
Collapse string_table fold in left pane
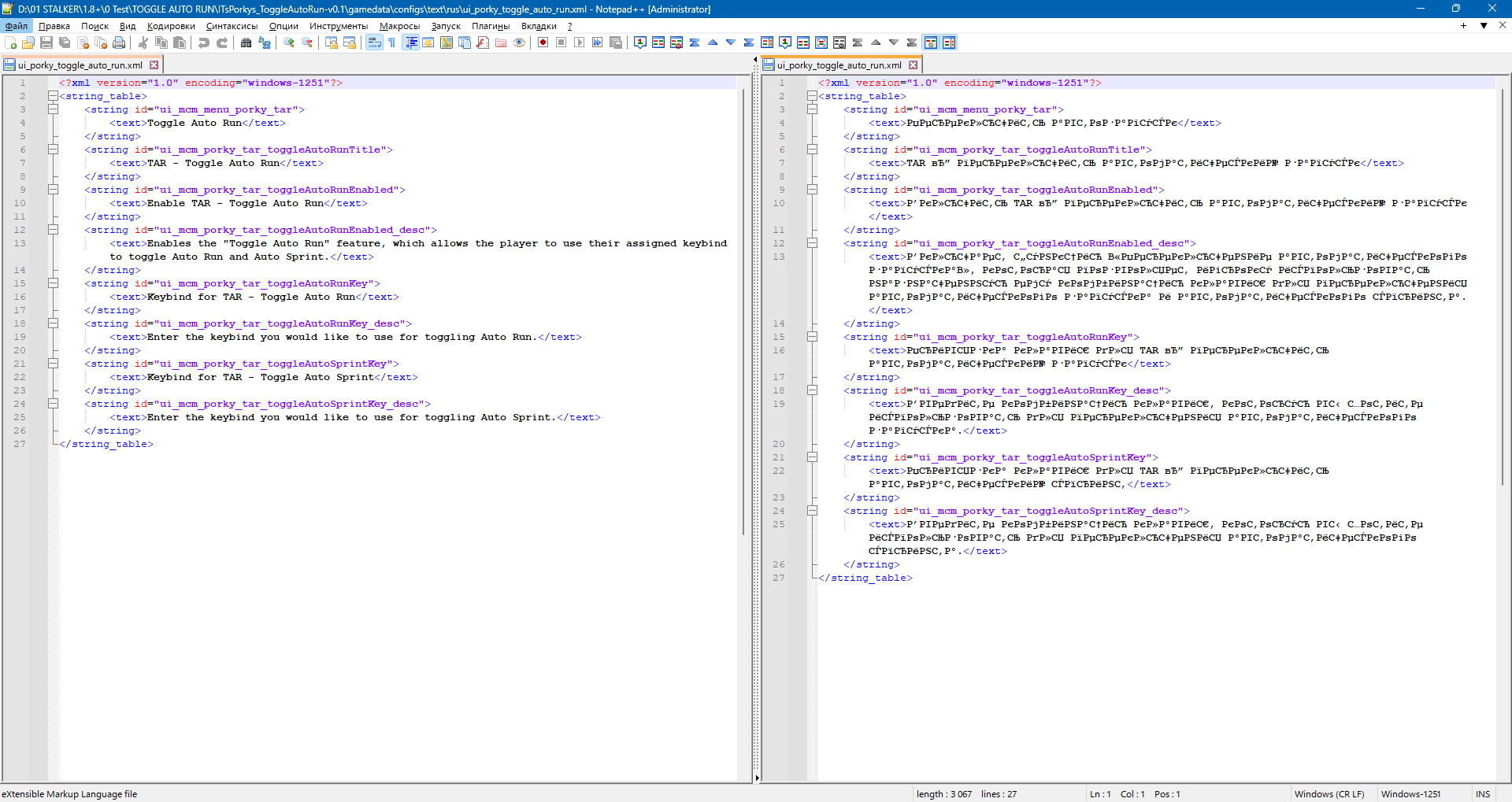coord(53,96)
